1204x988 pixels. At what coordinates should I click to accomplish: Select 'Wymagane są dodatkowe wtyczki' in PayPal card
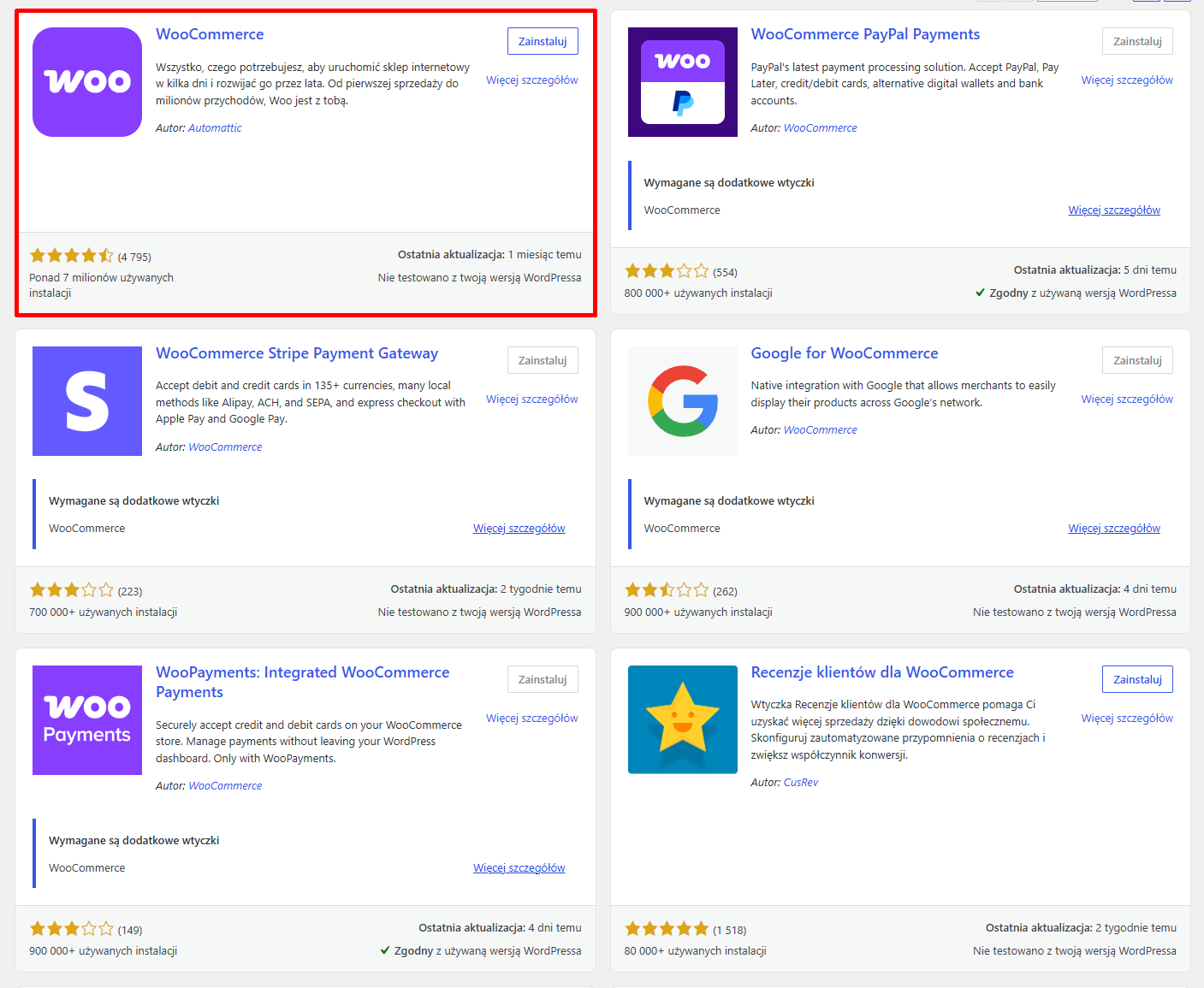[729, 182]
